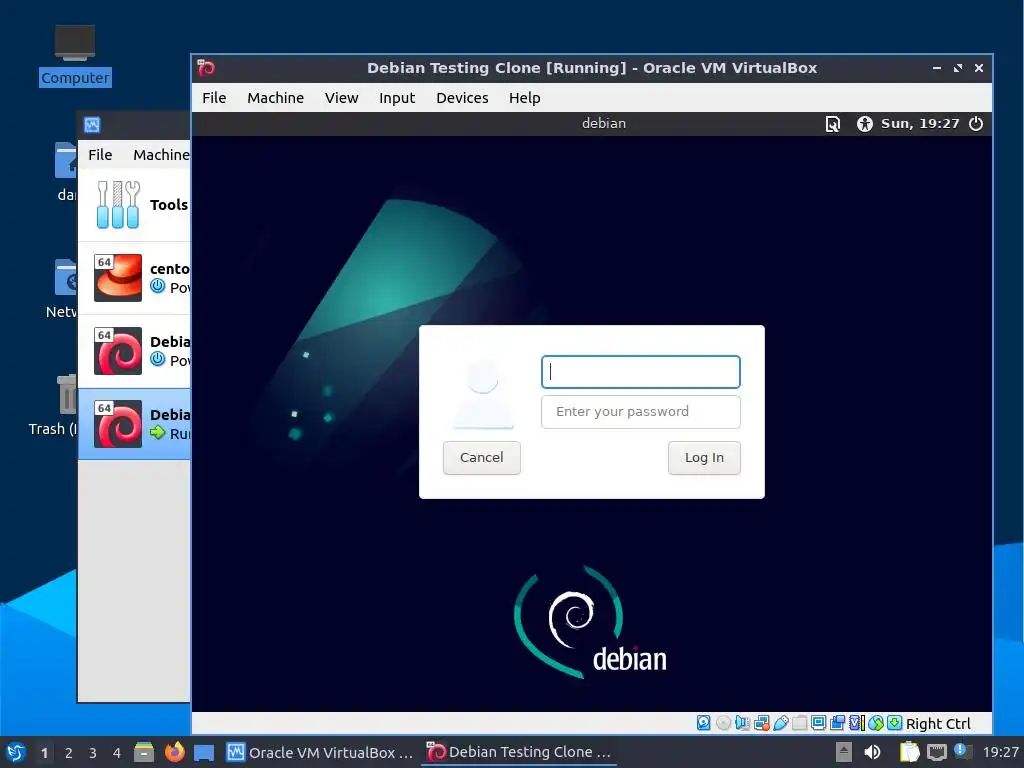Click the volume speaker tray icon
This screenshot has width=1024, height=768.
tap(872, 752)
